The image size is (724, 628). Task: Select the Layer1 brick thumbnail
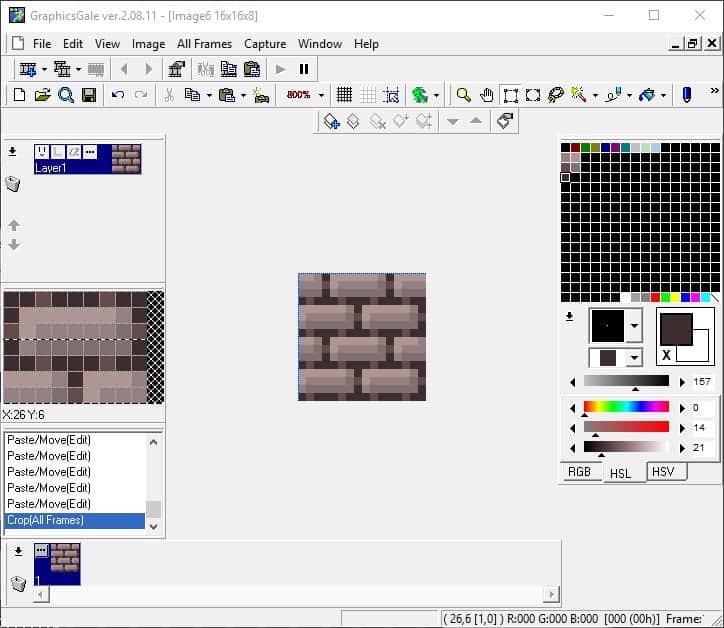coord(126,158)
